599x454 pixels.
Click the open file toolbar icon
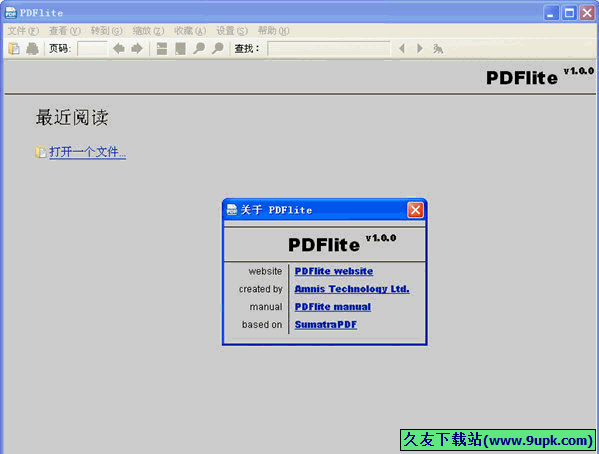tap(14, 49)
